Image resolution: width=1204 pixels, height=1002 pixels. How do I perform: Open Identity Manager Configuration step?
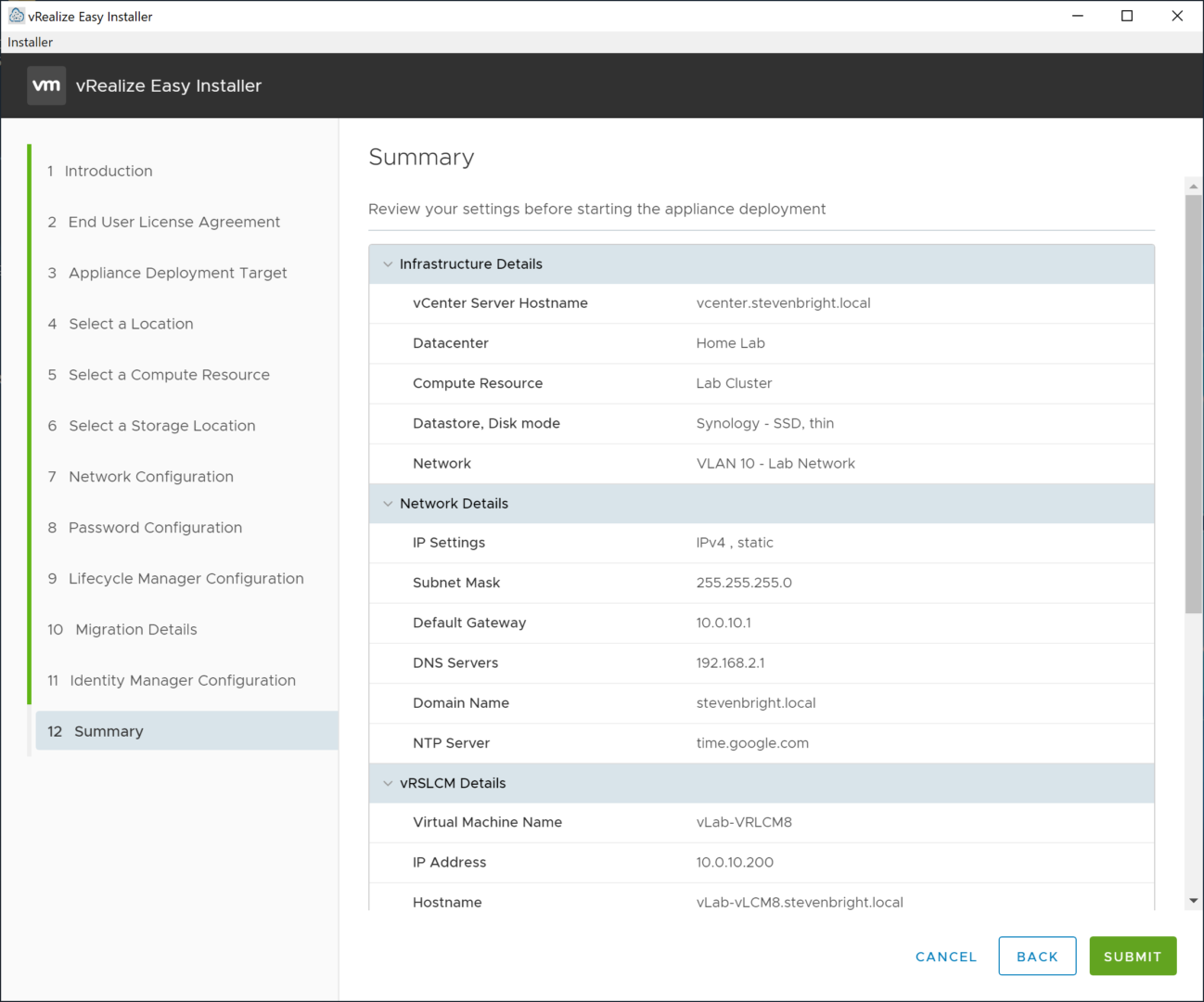pyautogui.click(x=182, y=681)
